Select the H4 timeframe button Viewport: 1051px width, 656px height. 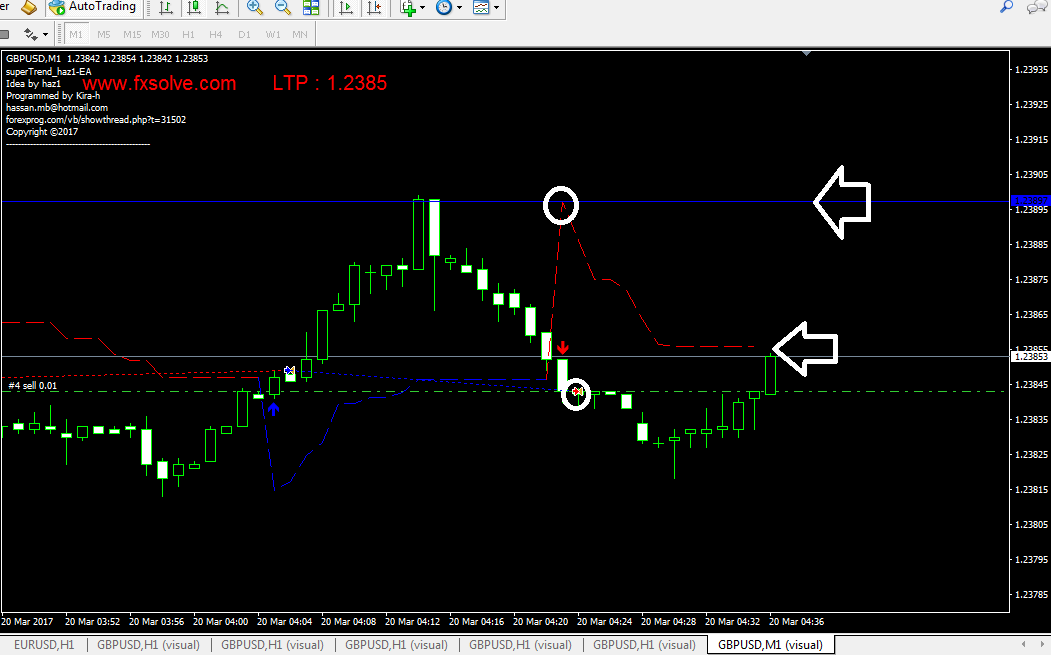tap(215, 34)
